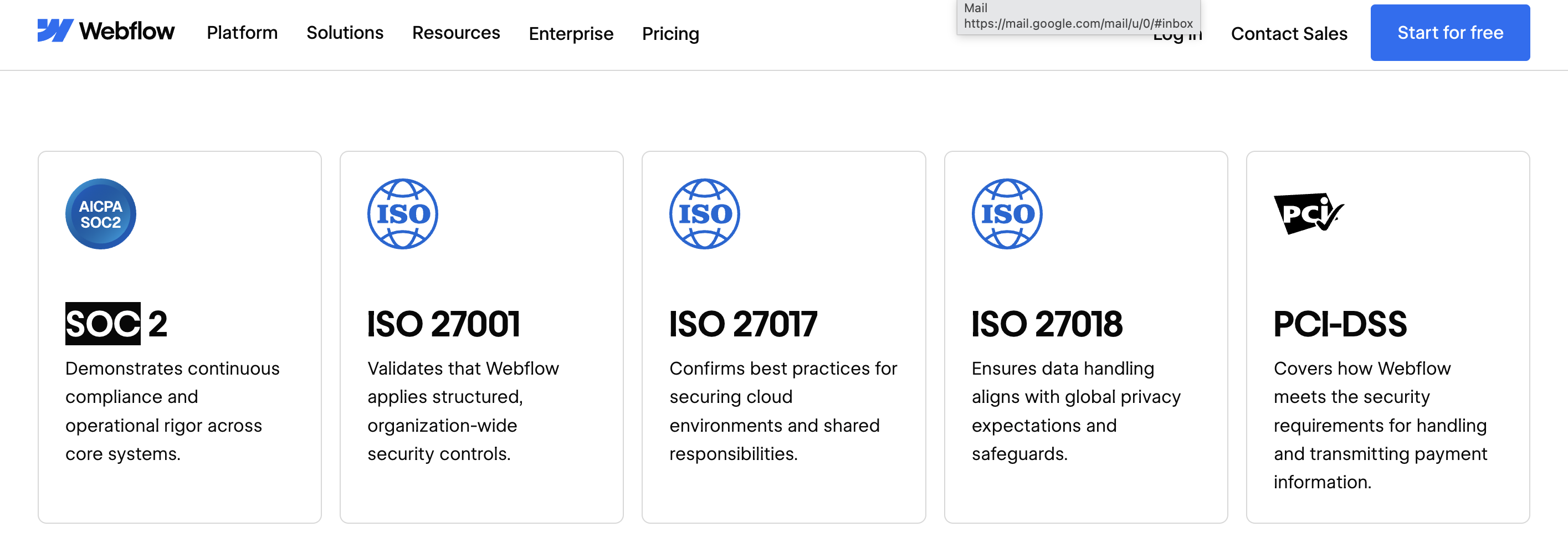Click the ISO 27018 card heading
Viewport: 1568px width, 552px height.
1046,323
